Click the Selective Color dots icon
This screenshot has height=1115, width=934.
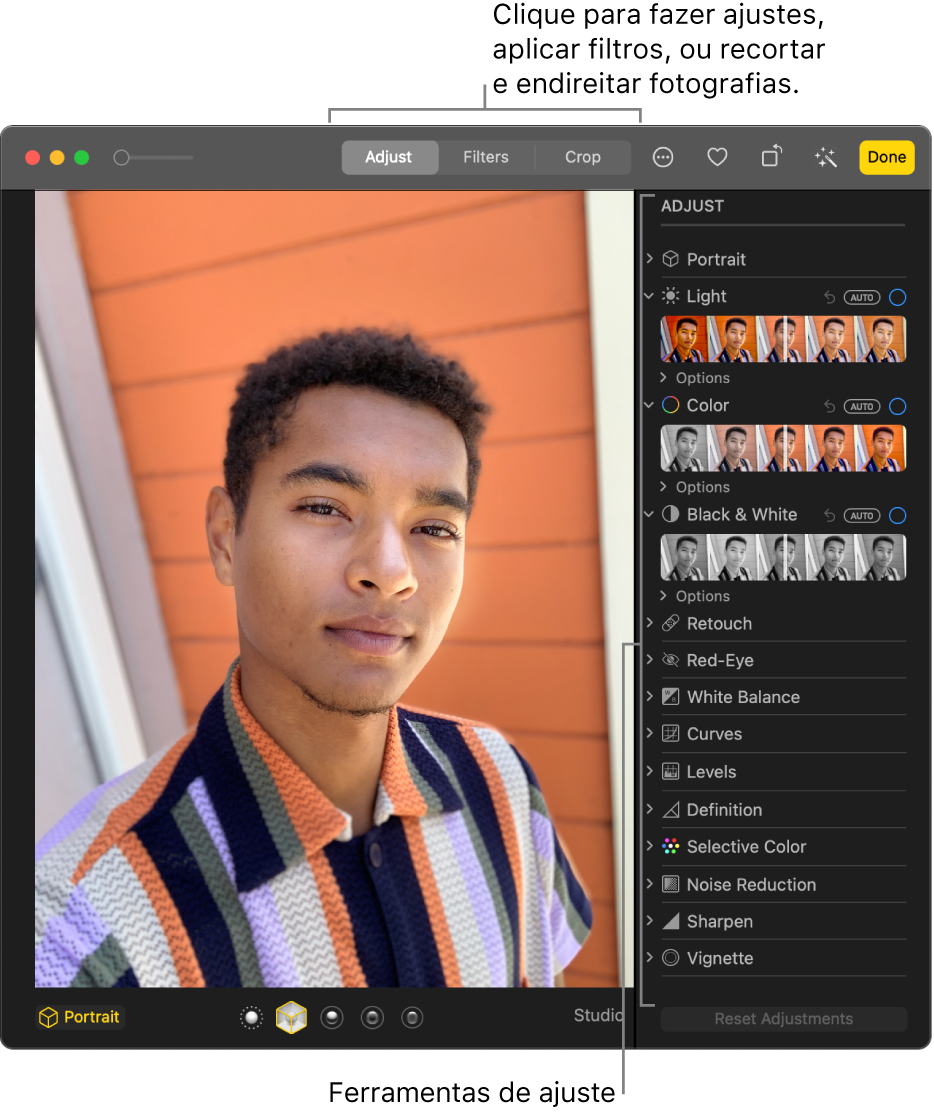pyautogui.click(x=670, y=847)
